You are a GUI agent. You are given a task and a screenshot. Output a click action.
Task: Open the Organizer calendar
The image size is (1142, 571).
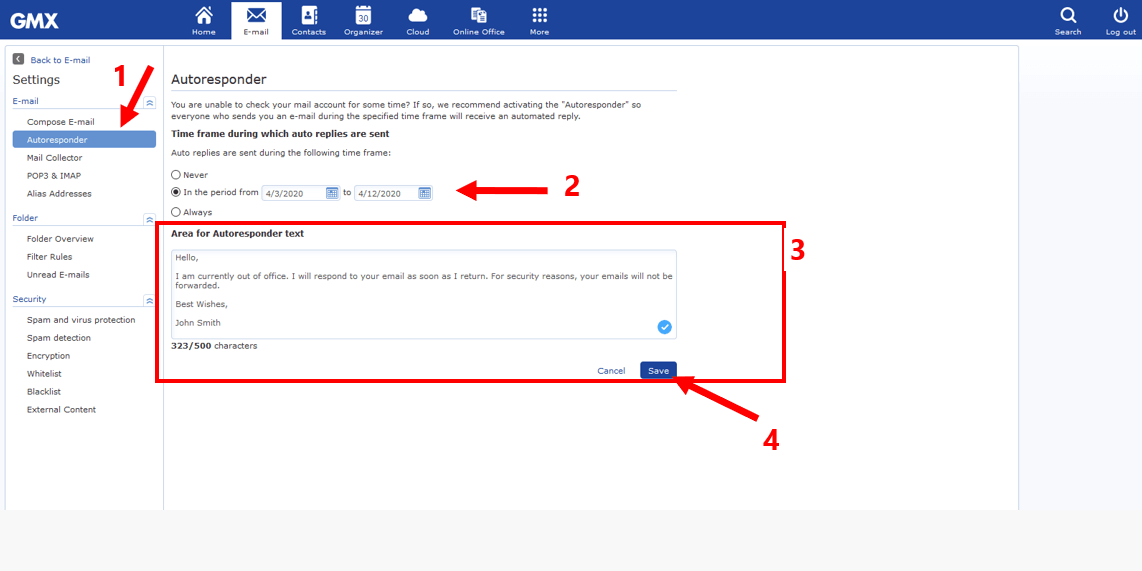[x=363, y=20]
